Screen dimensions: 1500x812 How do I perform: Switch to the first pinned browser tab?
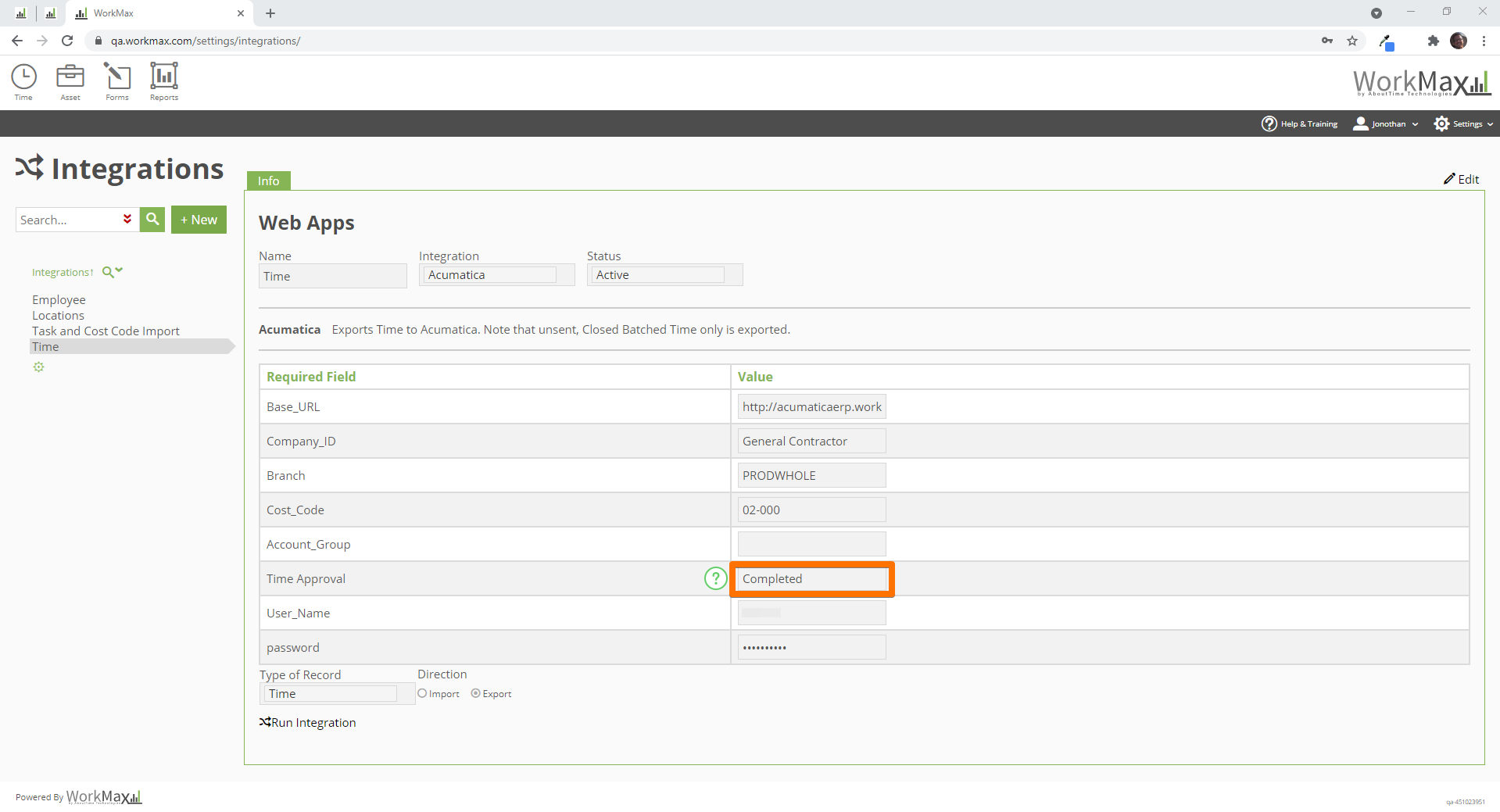(x=21, y=13)
